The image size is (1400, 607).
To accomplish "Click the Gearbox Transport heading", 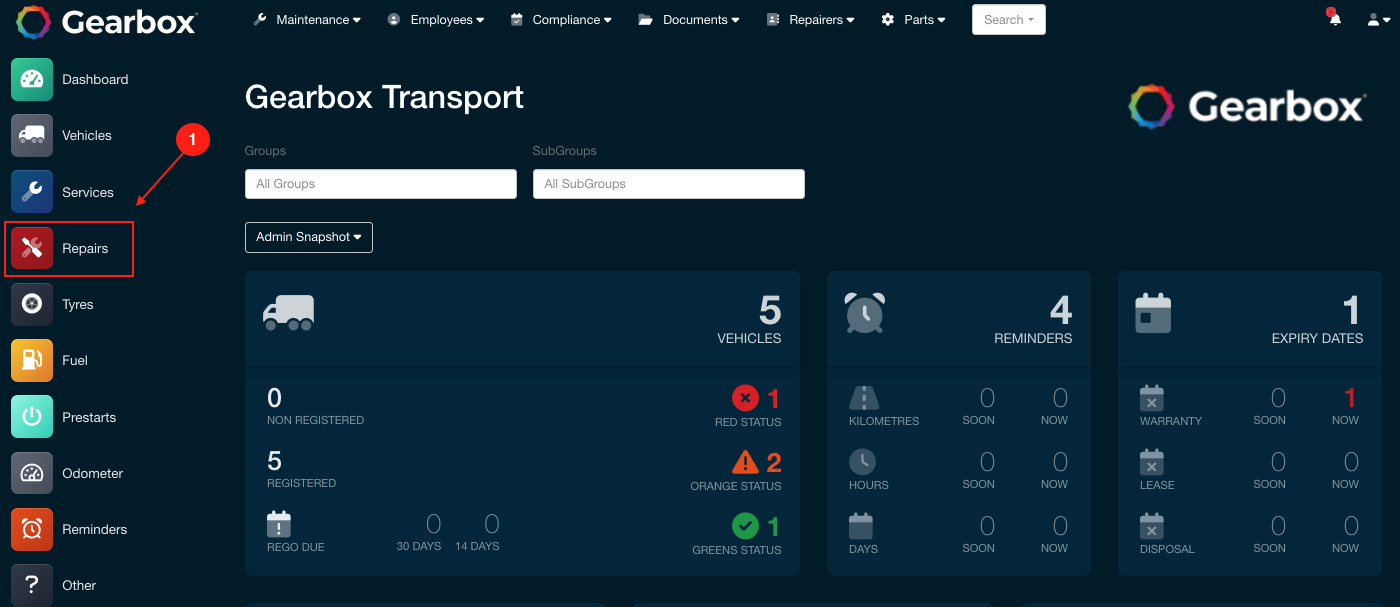I will pyautogui.click(x=384, y=97).
